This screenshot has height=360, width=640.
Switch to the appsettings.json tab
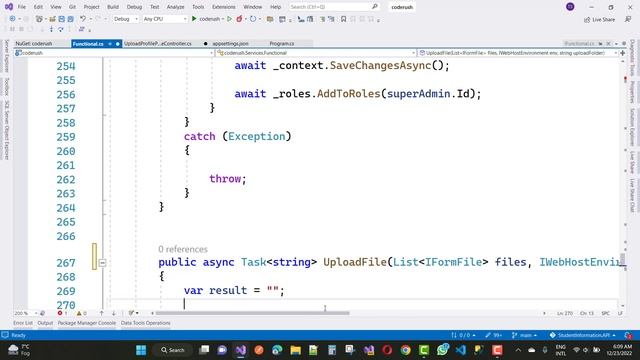(x=231, y=43)
